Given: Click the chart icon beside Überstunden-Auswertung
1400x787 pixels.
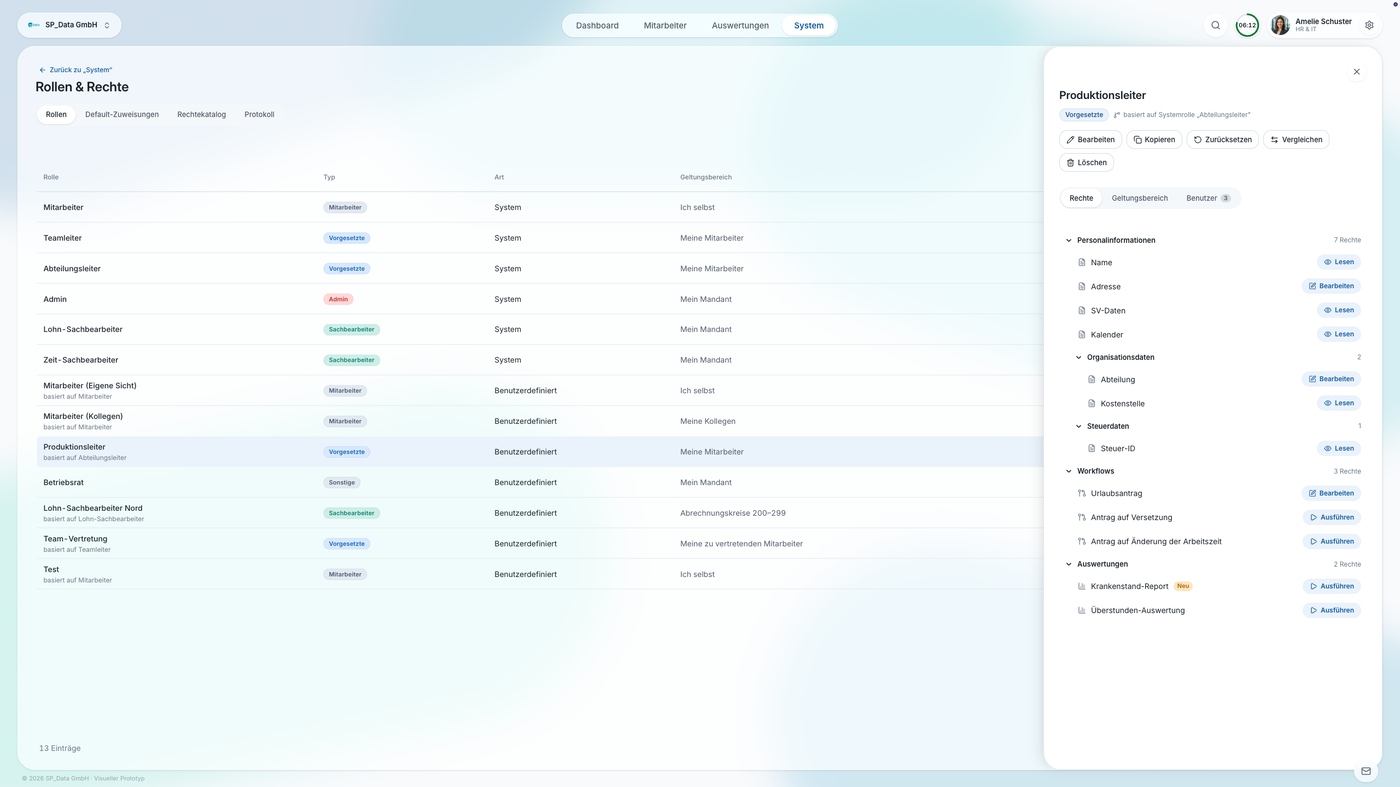Looking at the screenshot, I should (1082, 610).
